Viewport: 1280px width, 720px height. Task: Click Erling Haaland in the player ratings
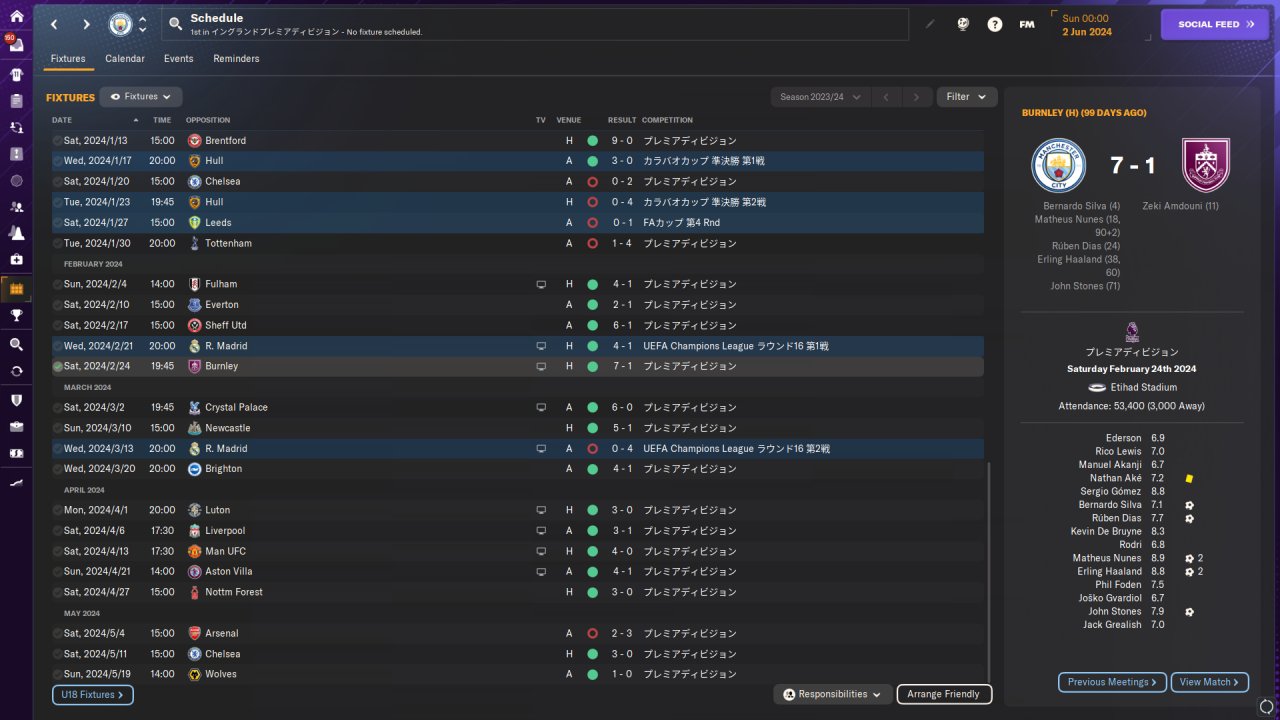[1107, 571]
